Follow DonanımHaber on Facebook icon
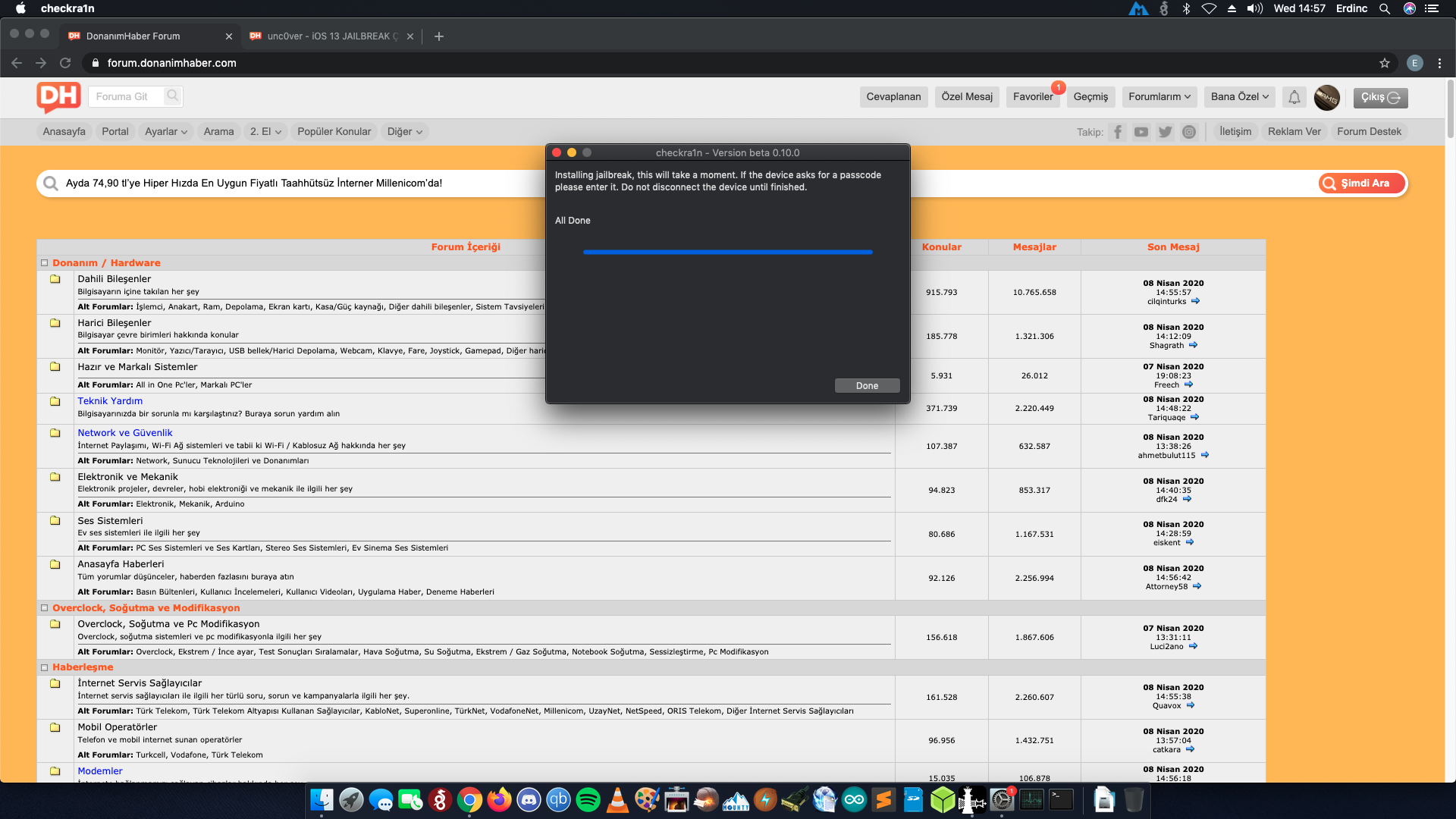 click(1118, 132)
